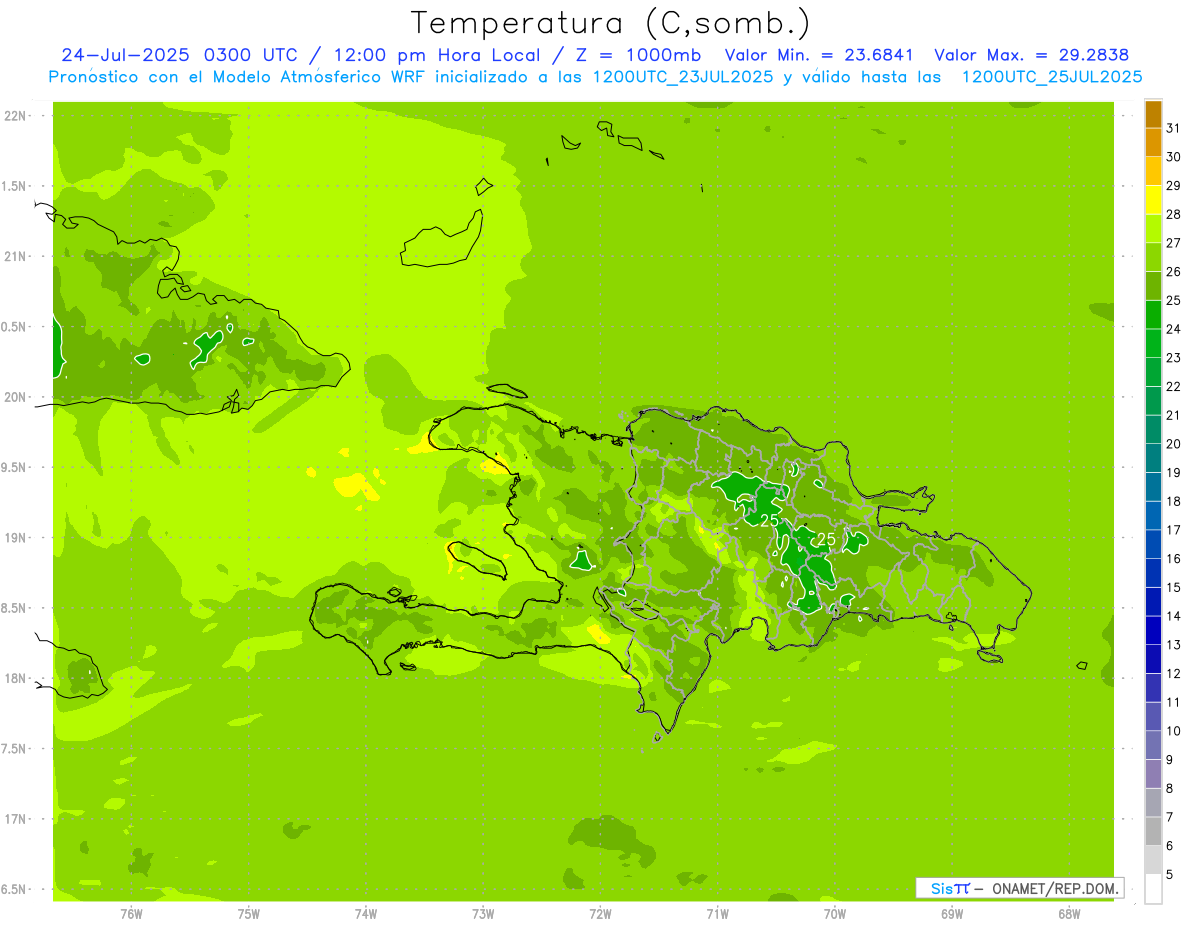Click the '24' label on the color scale

pos(1174,329)
